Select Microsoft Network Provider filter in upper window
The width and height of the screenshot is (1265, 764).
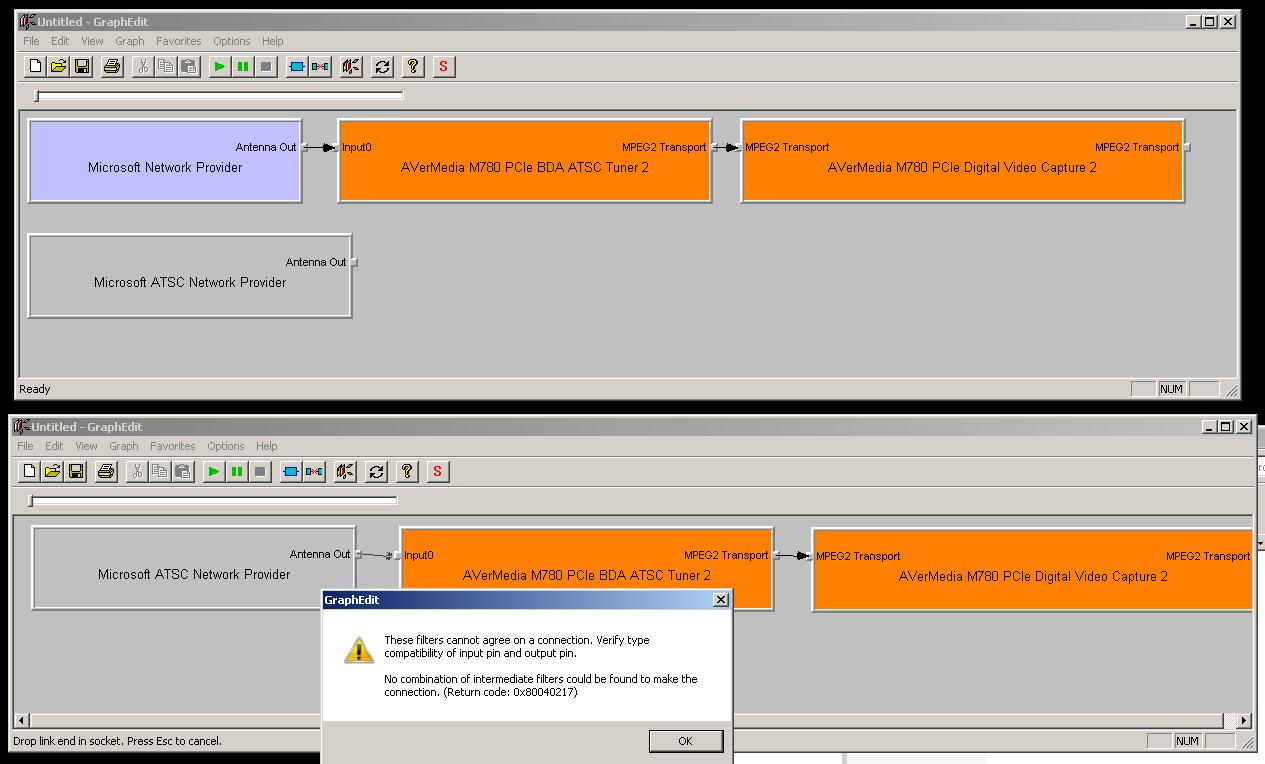pos(165,161)
